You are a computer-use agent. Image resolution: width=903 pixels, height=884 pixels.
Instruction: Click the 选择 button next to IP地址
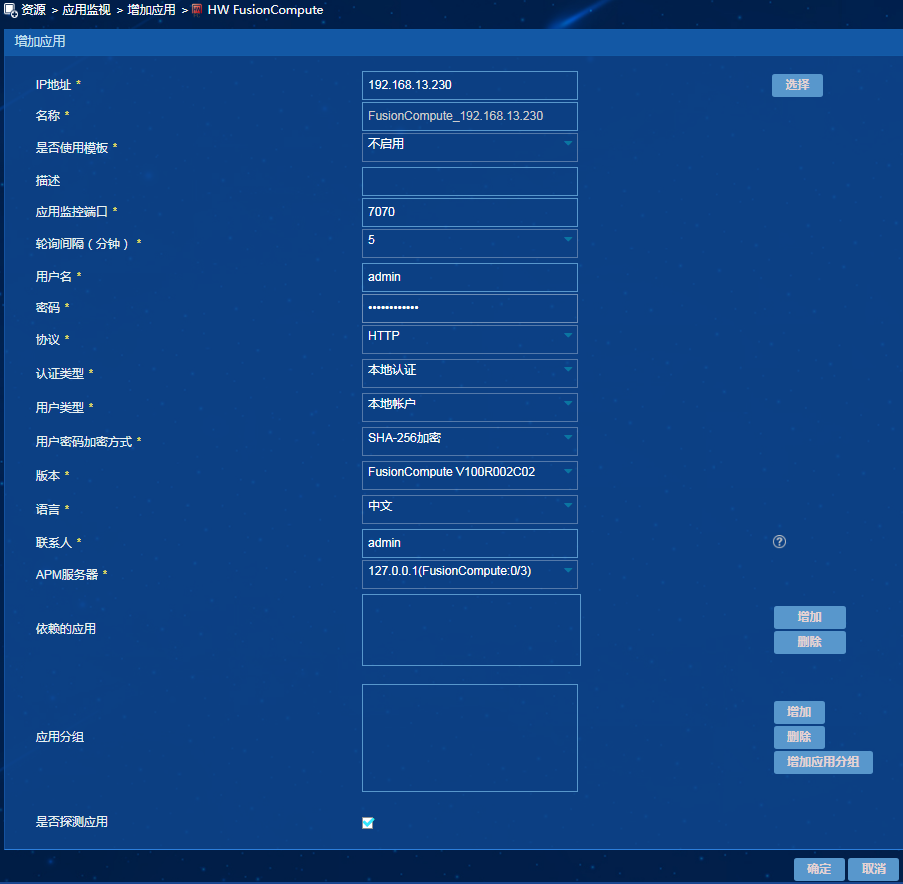[797, 85]
